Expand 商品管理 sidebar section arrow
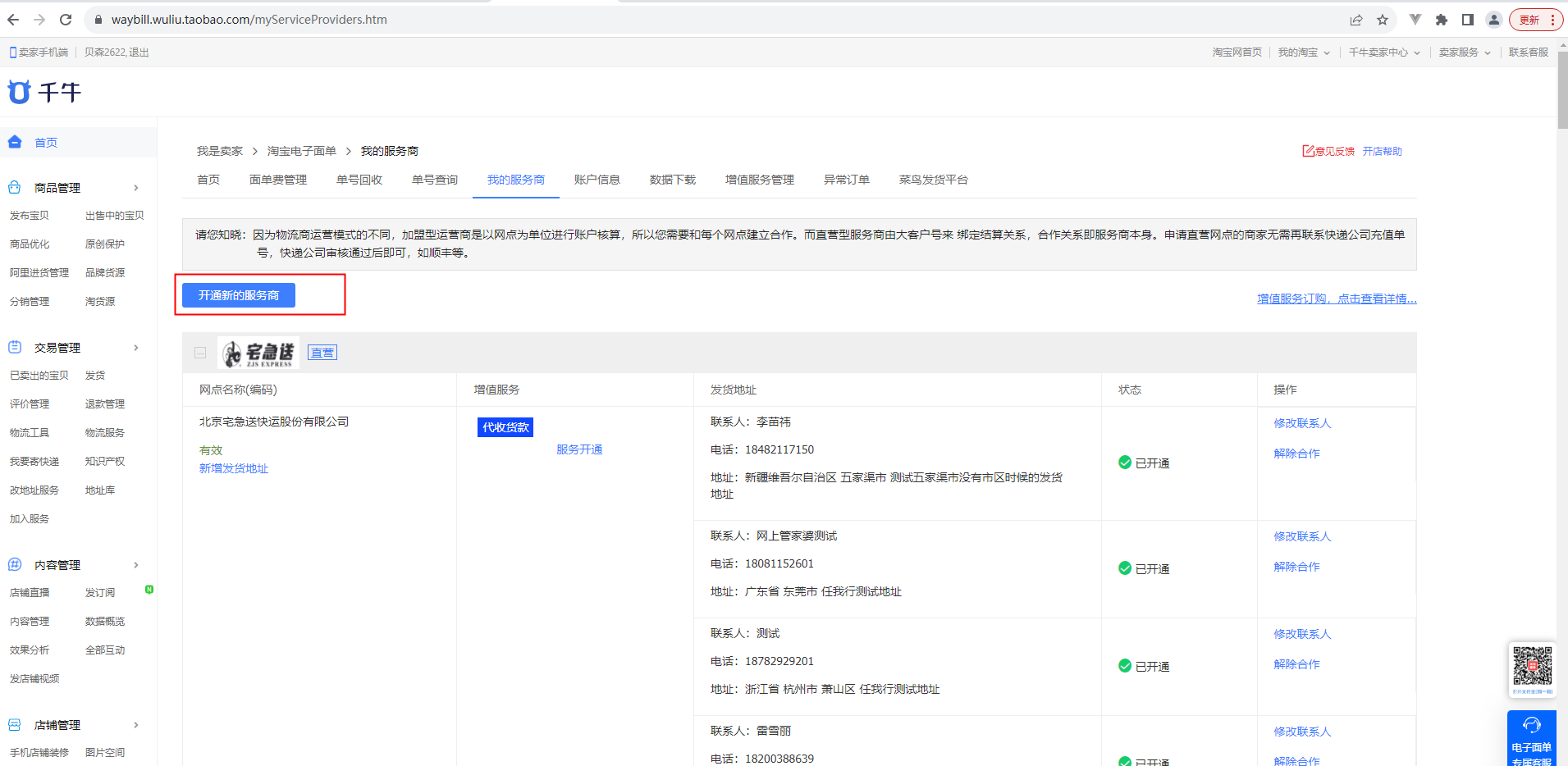This screenshot has width=1568, height=766. coord(136,188)
